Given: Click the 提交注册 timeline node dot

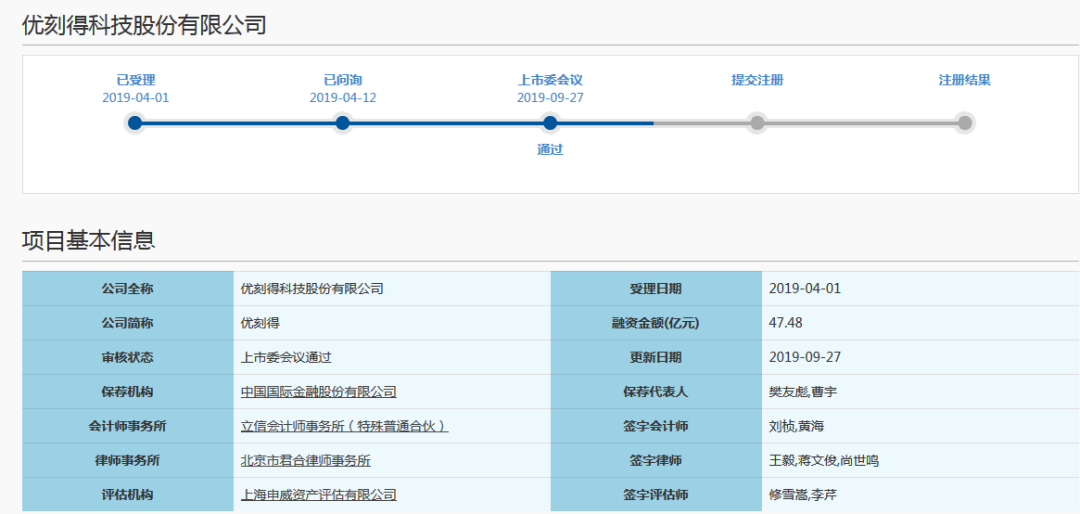Looking at the screenshot, I should coord(757,123).
